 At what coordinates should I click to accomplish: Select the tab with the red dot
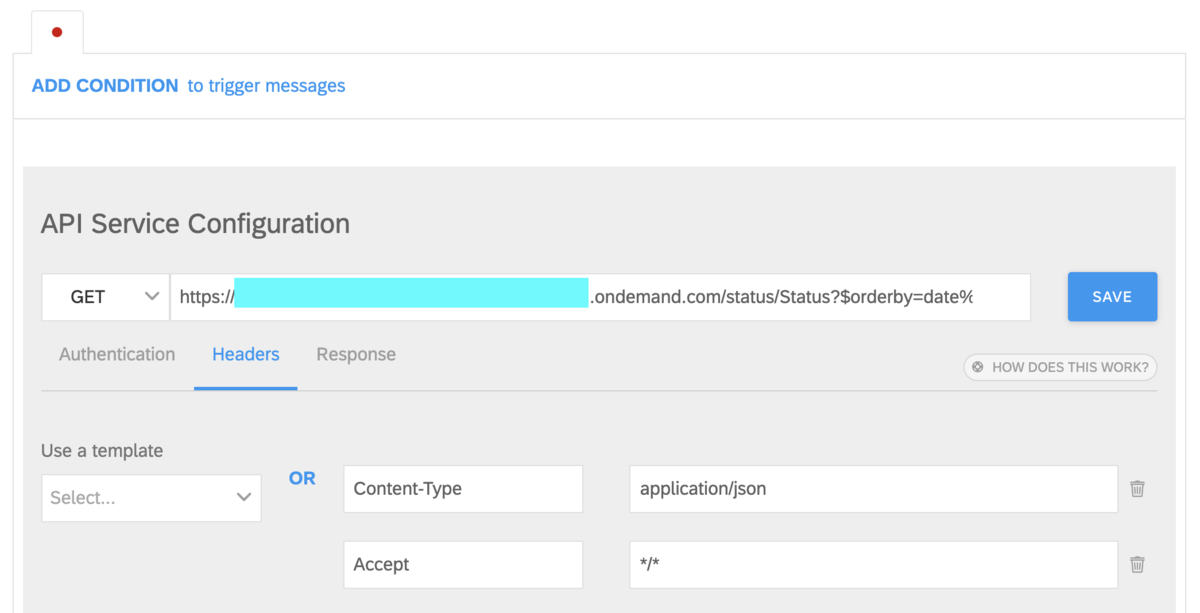pyautogui.click(x=57, y=32)
